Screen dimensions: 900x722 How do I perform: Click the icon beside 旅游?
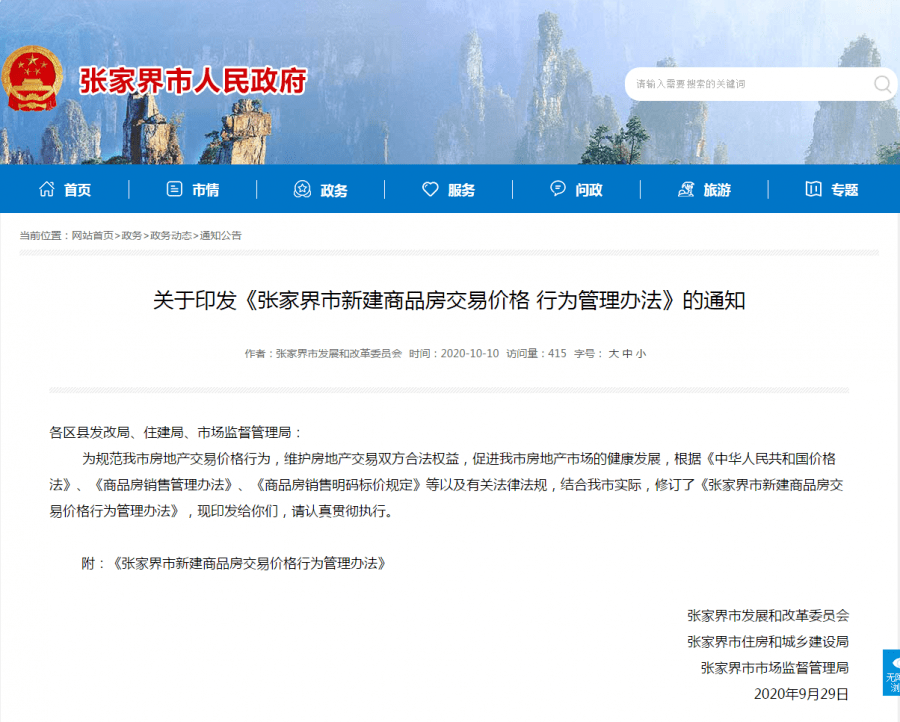[x=686, y=189]
